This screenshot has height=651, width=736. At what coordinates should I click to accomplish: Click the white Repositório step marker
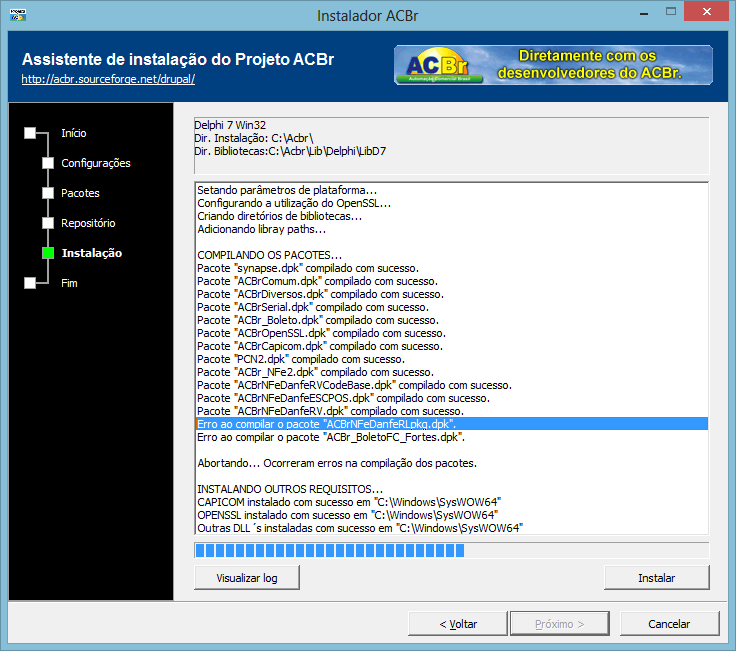point(48,223)
